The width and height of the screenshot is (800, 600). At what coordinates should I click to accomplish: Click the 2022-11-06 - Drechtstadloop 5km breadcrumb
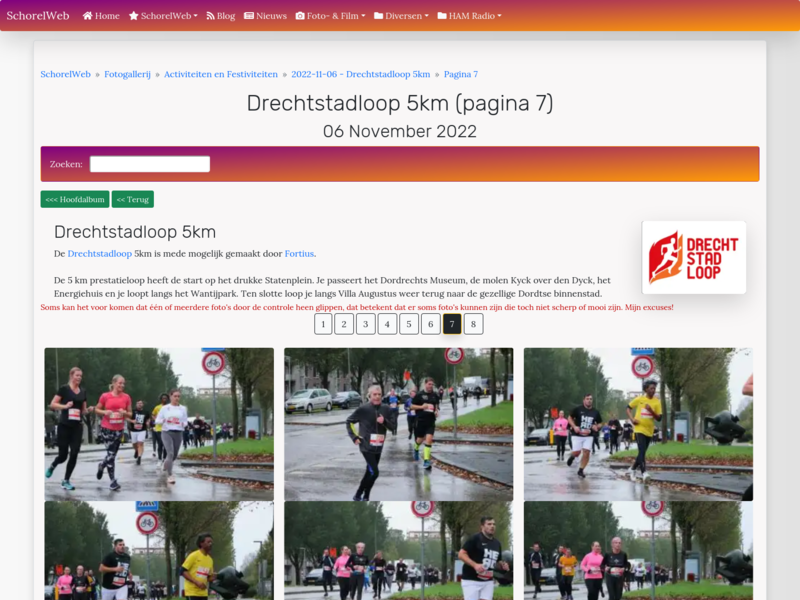click(x=361, y=74)
